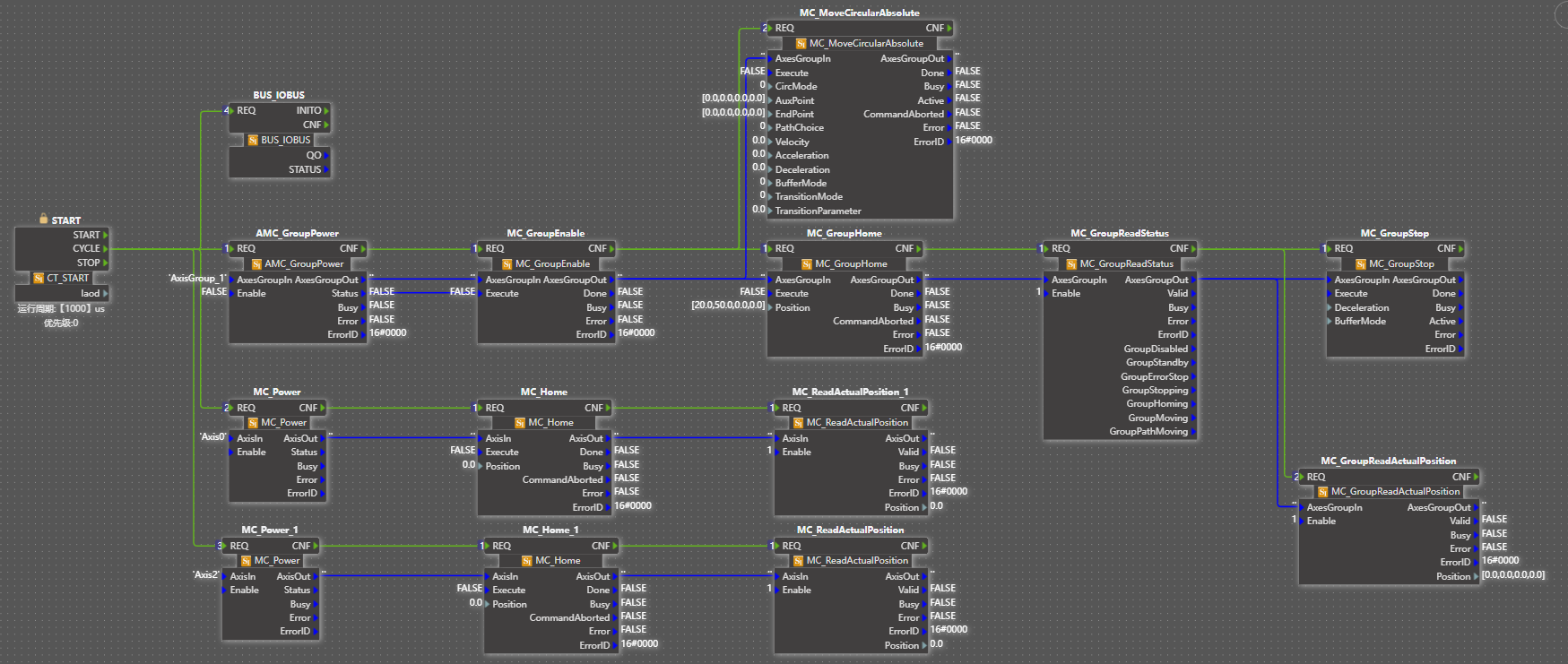
Task: Select the Active output on MC_GroupStop
Action: point(1446,322)
